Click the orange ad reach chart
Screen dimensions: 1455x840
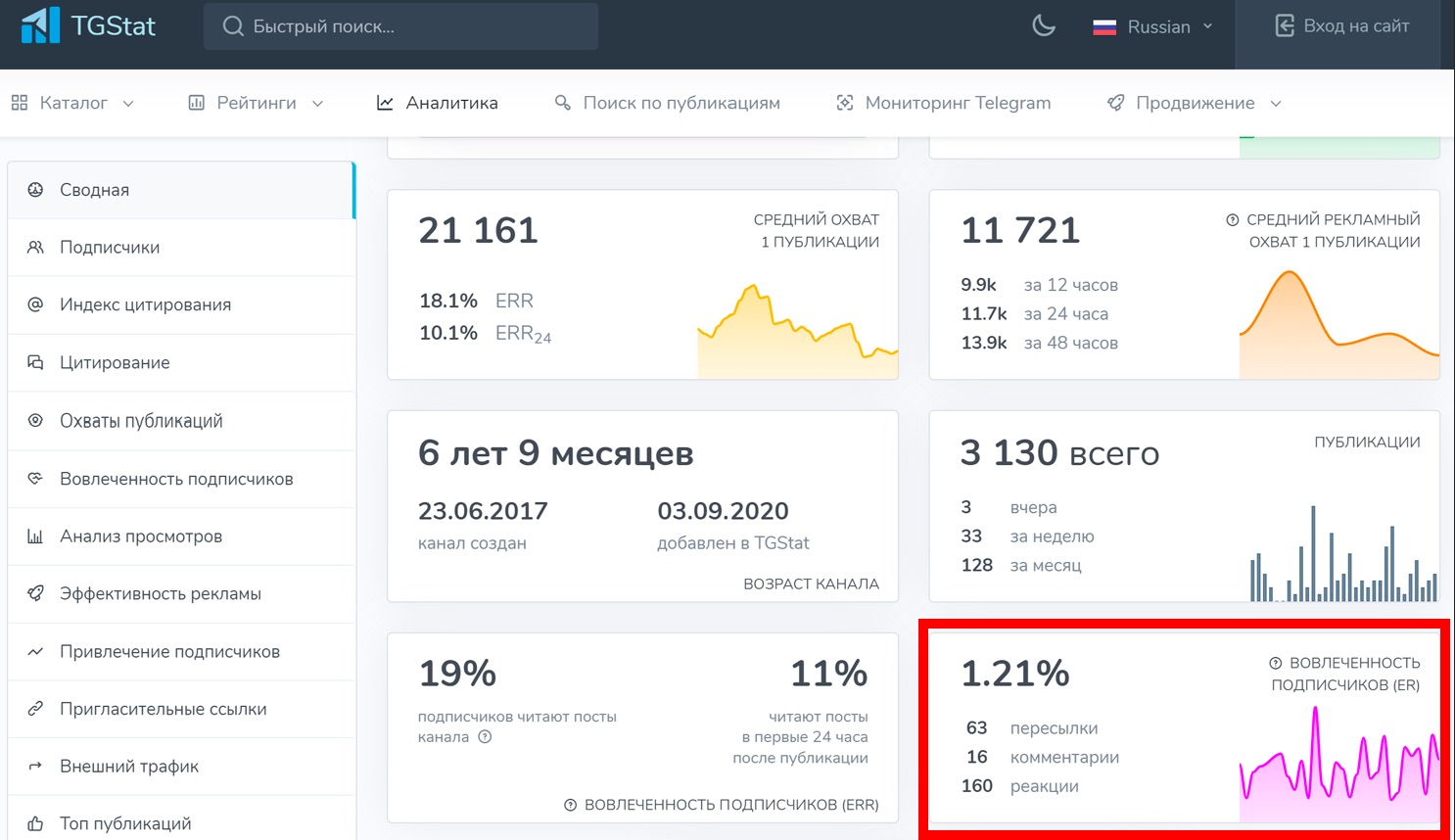1338,324
